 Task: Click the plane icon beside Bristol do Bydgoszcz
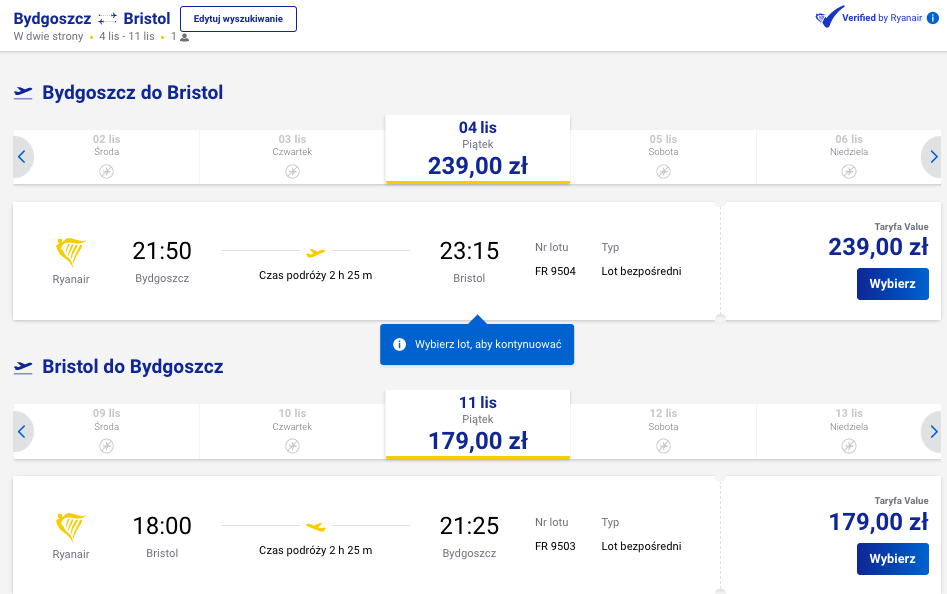[23, 367]
